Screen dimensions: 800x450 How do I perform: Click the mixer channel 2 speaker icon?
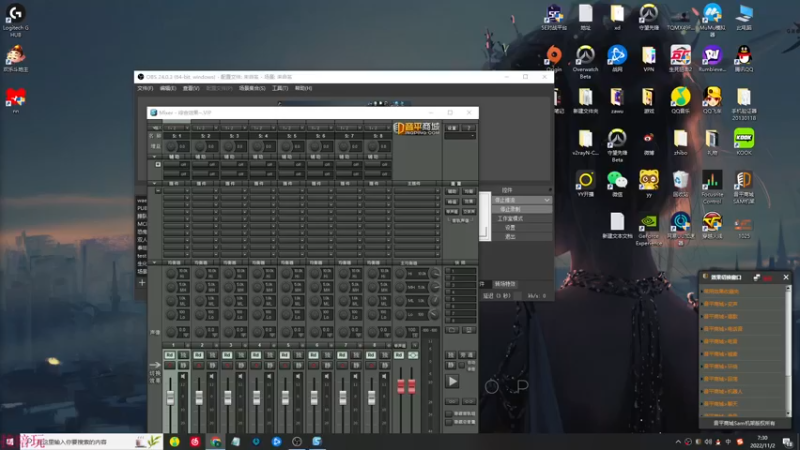[212, 377]
